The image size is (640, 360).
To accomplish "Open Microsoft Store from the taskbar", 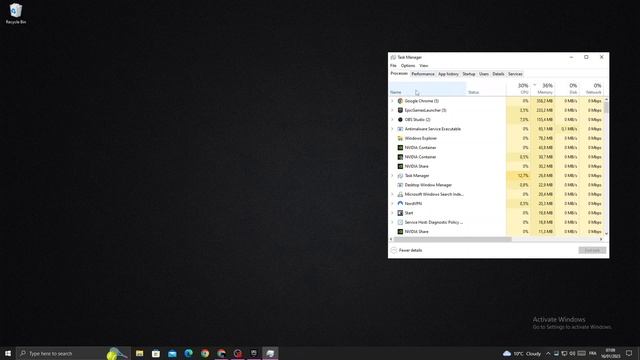I will 156,353.
